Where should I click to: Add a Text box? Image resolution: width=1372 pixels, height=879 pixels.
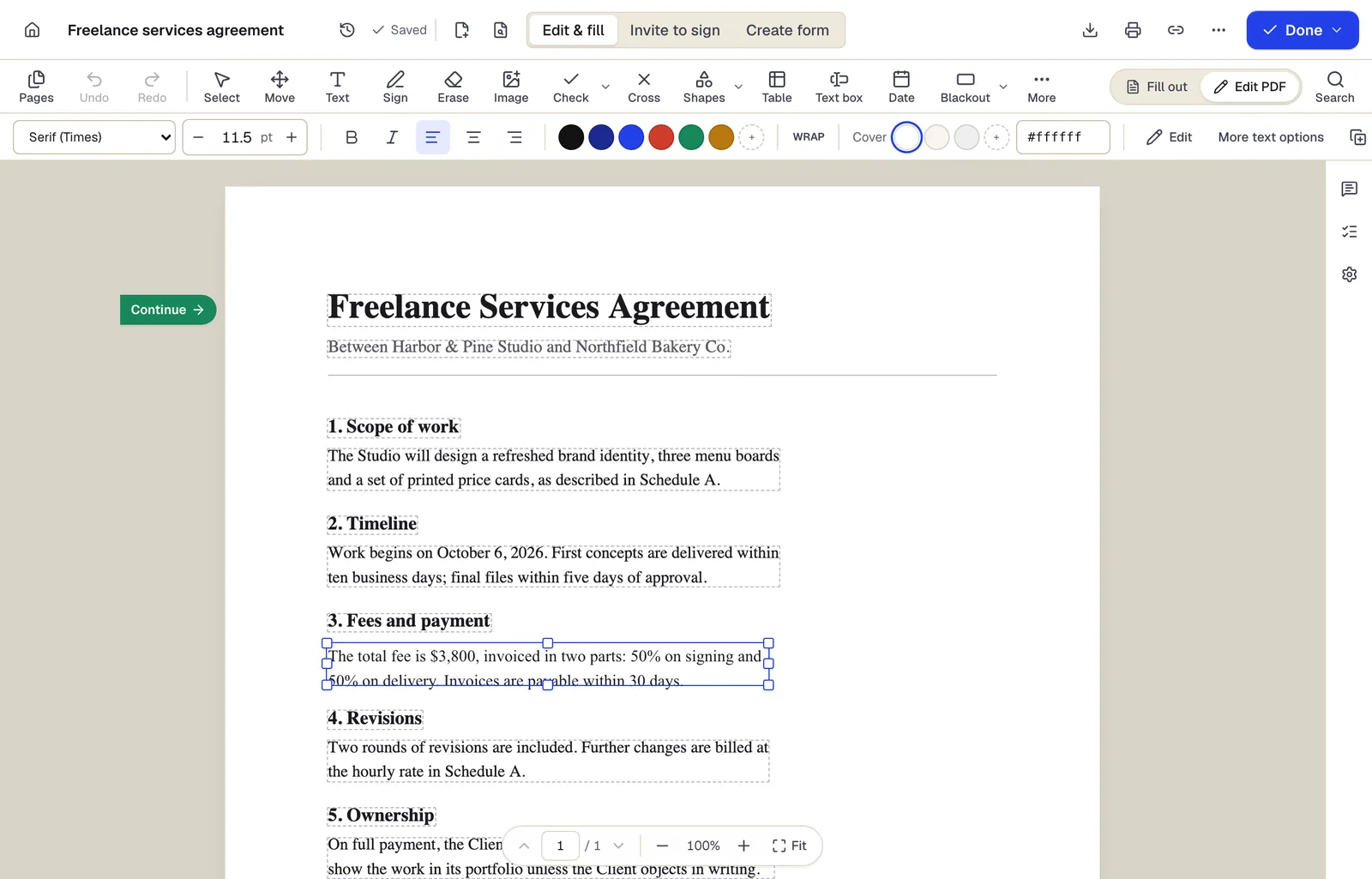(x=839, y=87)
